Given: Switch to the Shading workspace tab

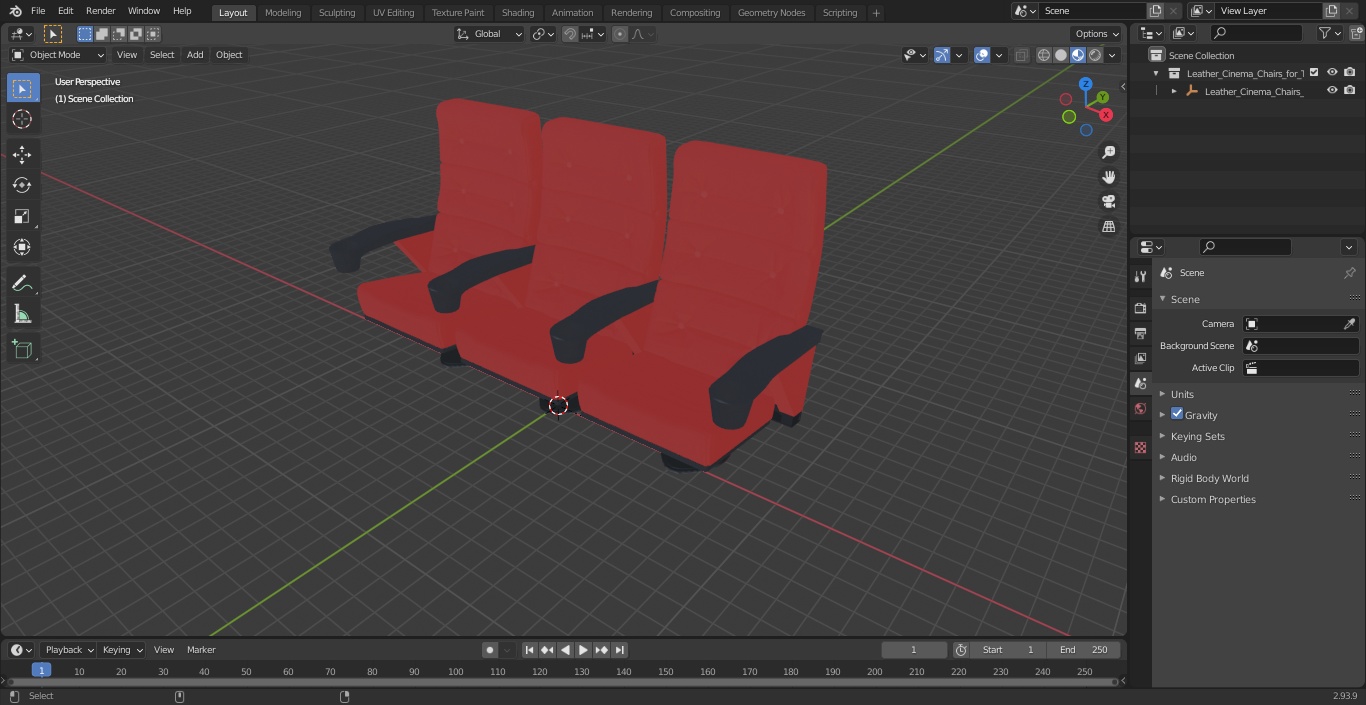Looking at the screenshot, I should click(518, 12).
